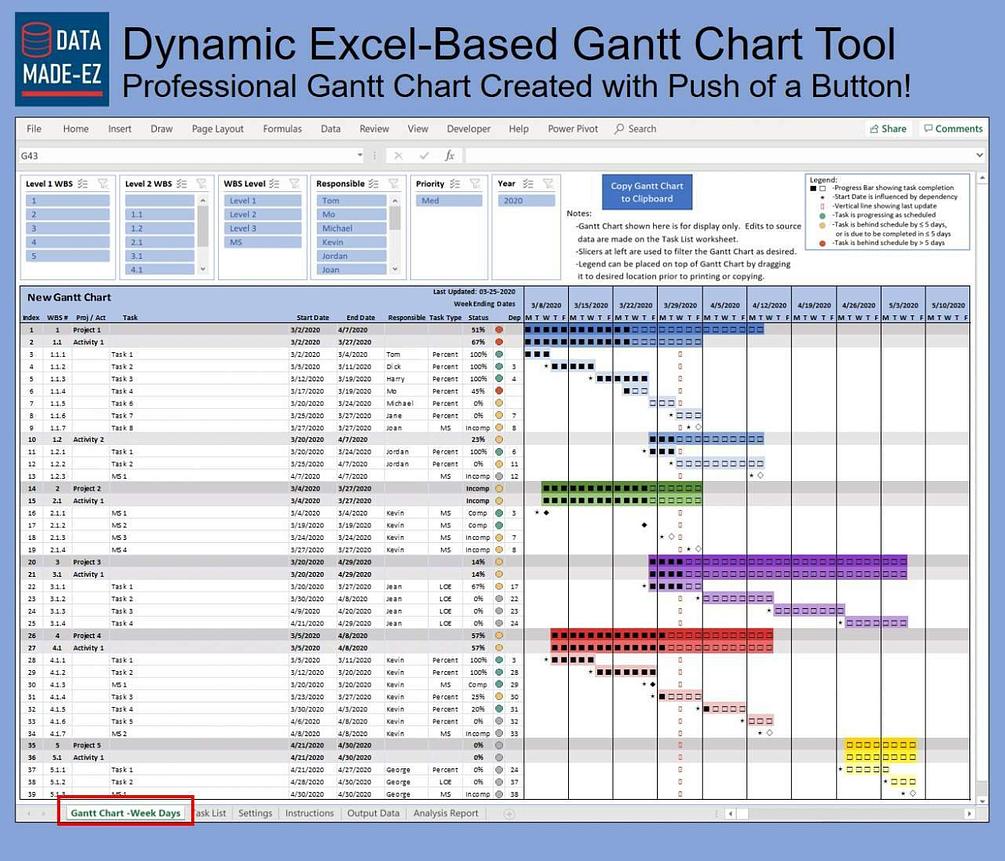Switch to the Settings worksheet tab
Viewport: 1005px width, 861px height.
[255, 813]
